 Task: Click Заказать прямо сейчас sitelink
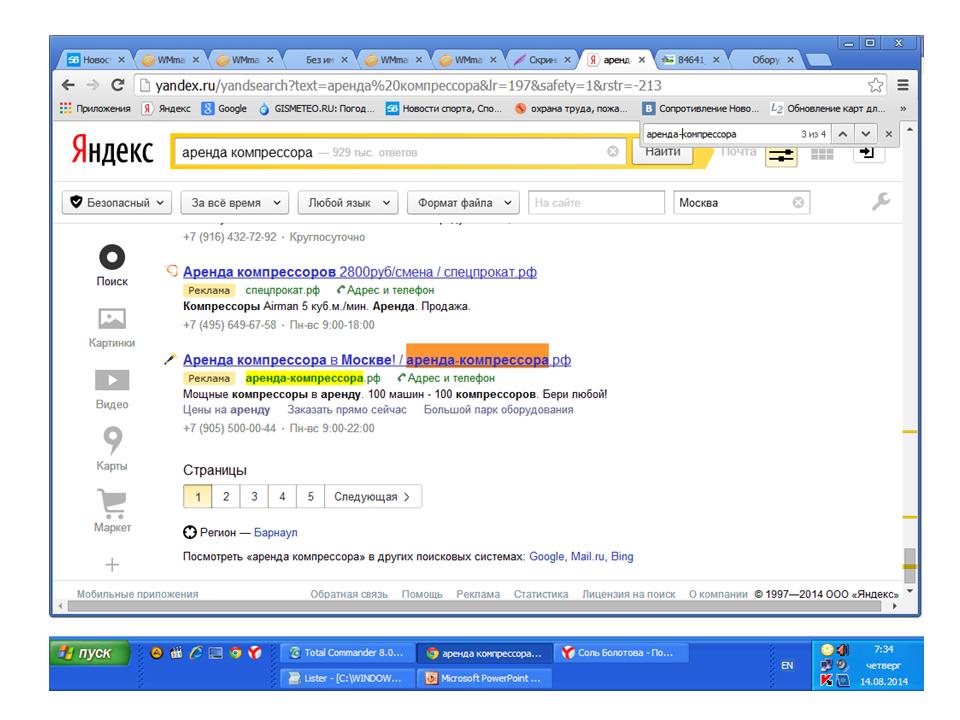[347, 410]
